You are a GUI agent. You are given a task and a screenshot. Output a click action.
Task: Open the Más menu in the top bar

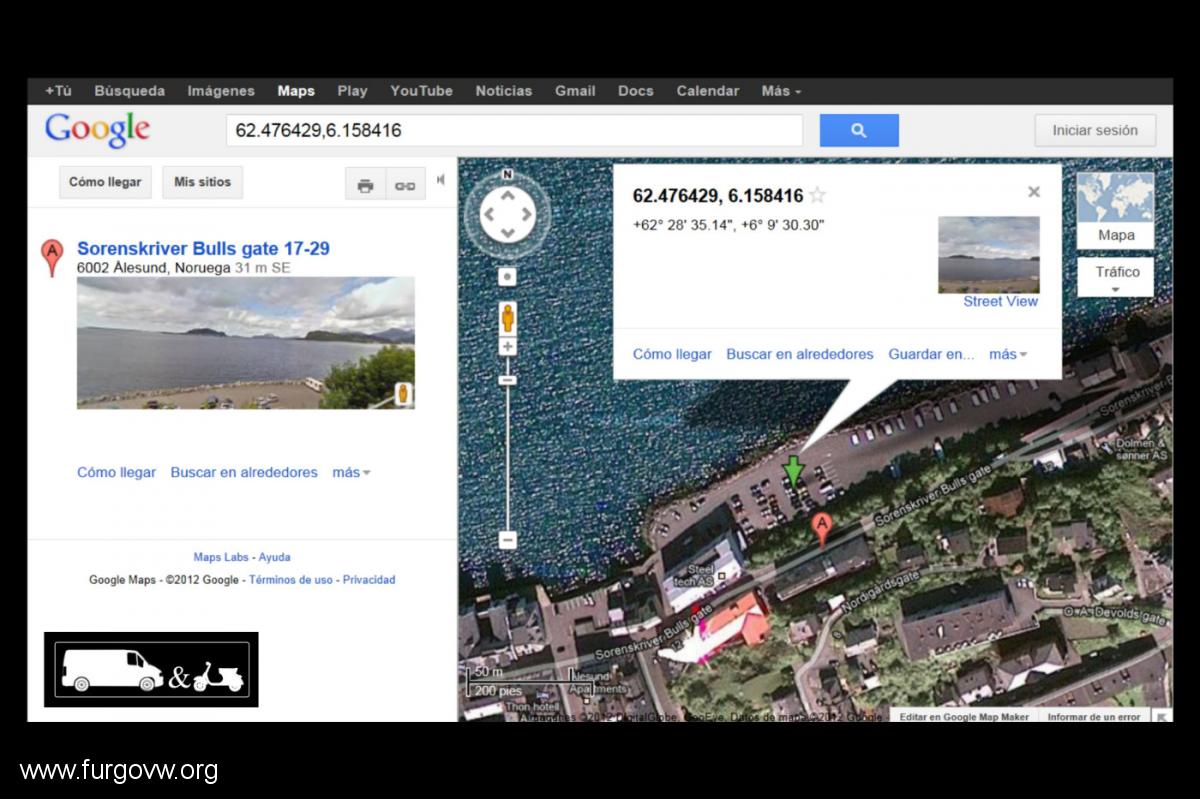[781, 91]
